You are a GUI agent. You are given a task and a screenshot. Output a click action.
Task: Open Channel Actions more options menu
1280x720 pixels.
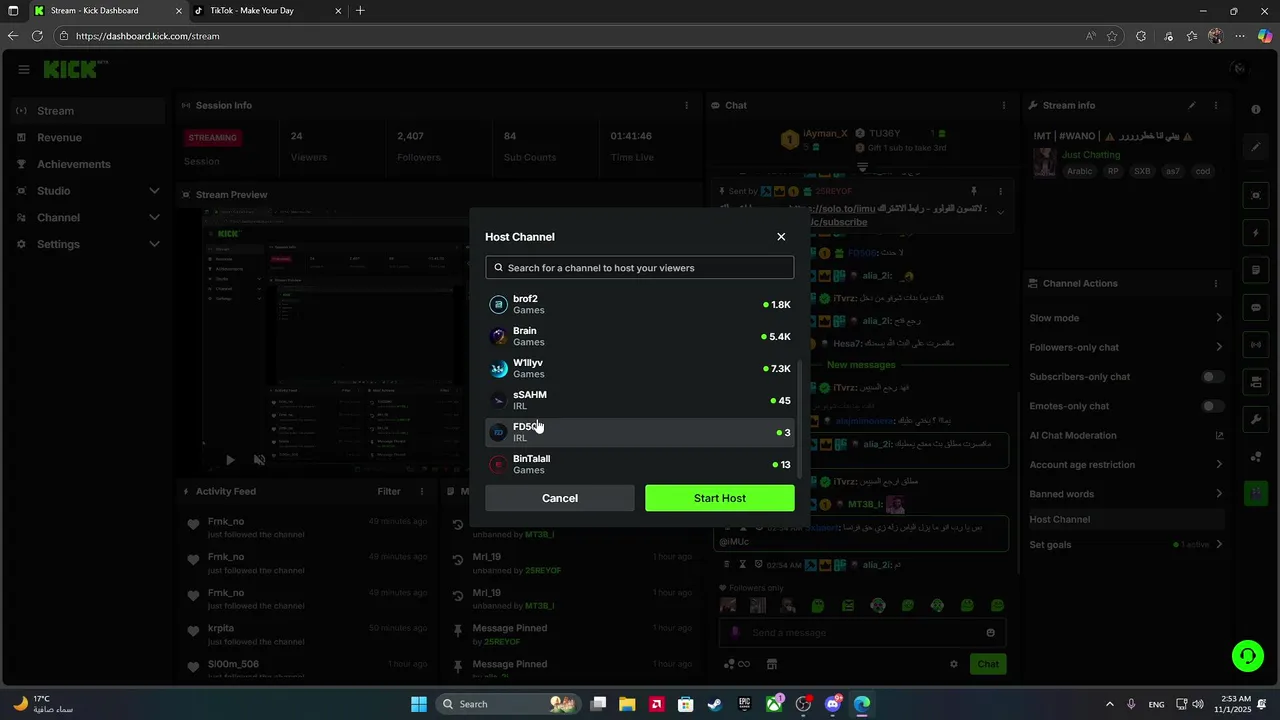pos(1216,283)
